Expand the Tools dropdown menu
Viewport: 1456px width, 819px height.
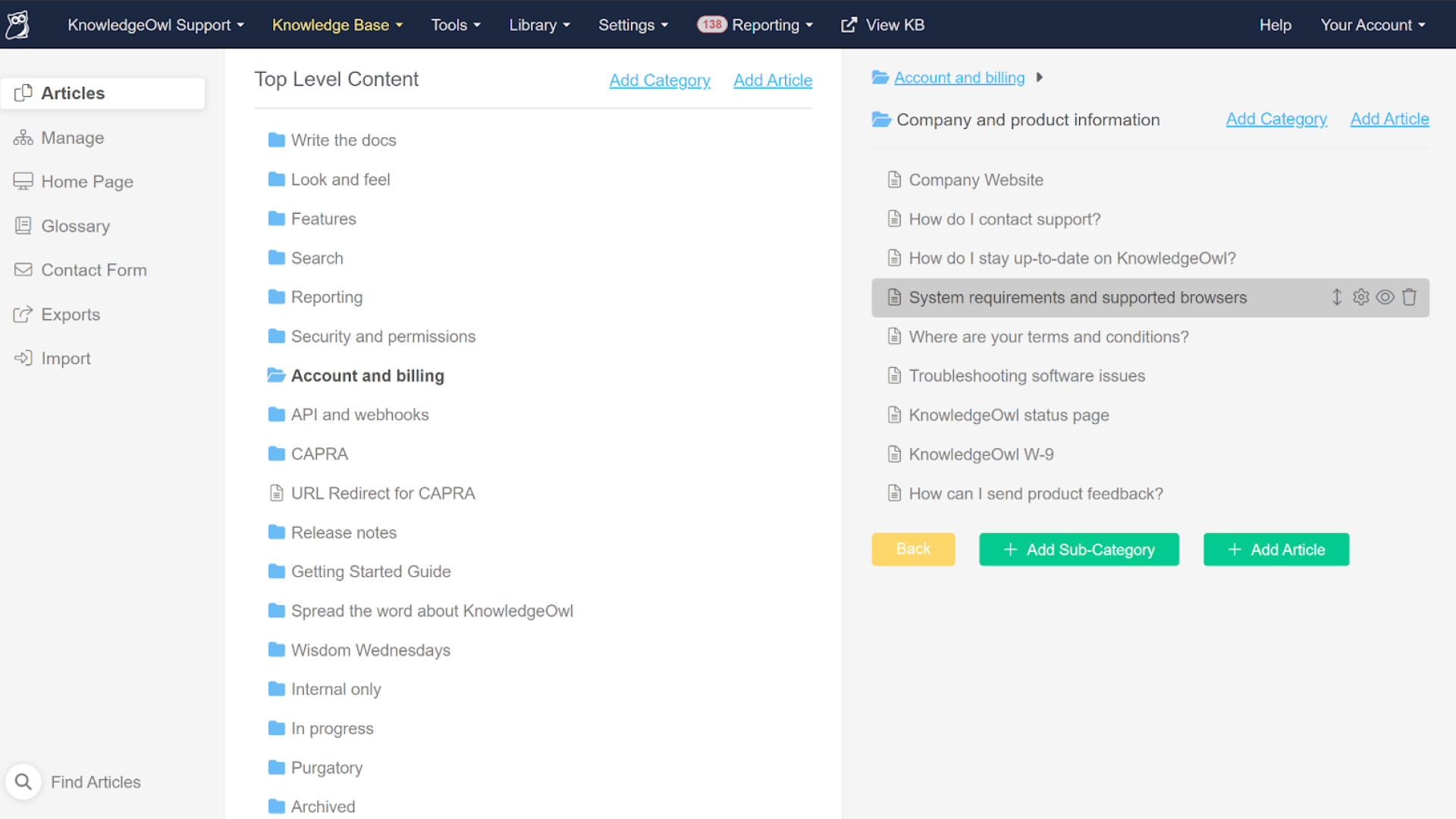pos(456,25)
